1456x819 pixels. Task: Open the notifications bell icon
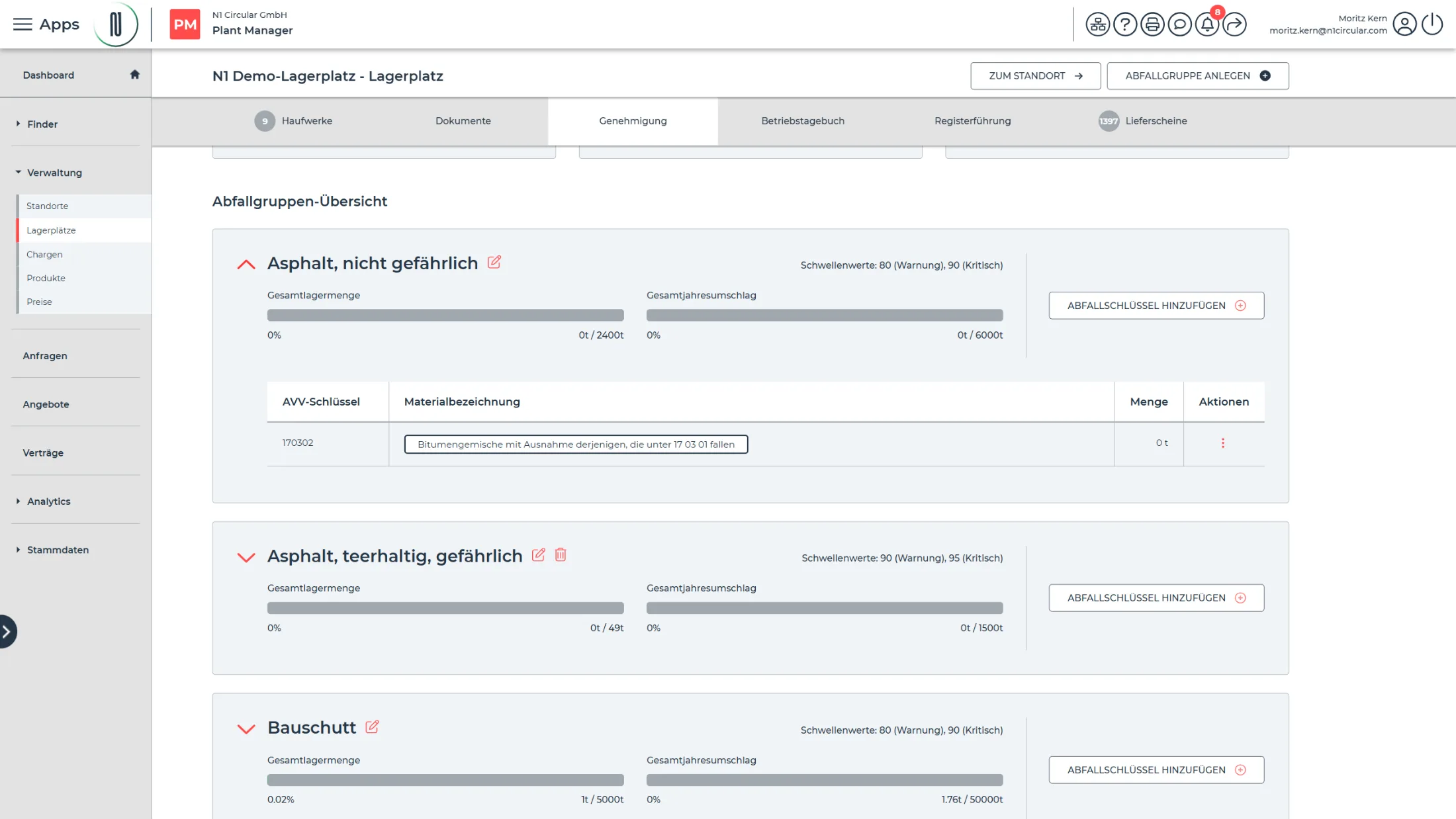click(x=1207, y=24)
